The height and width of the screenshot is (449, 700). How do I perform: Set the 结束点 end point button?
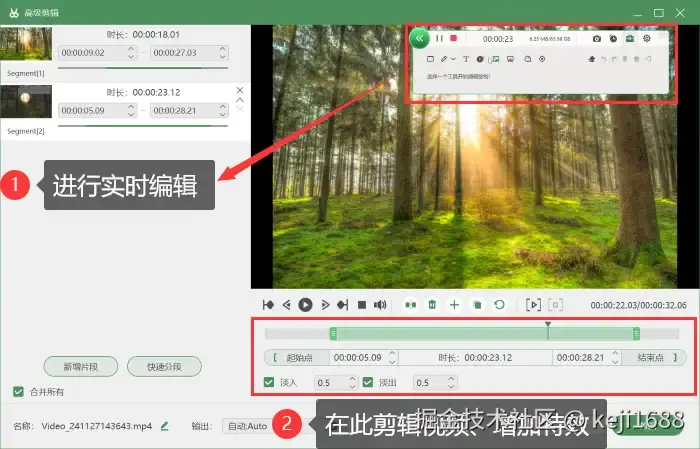pyautogui.click(x=653, y=358)
